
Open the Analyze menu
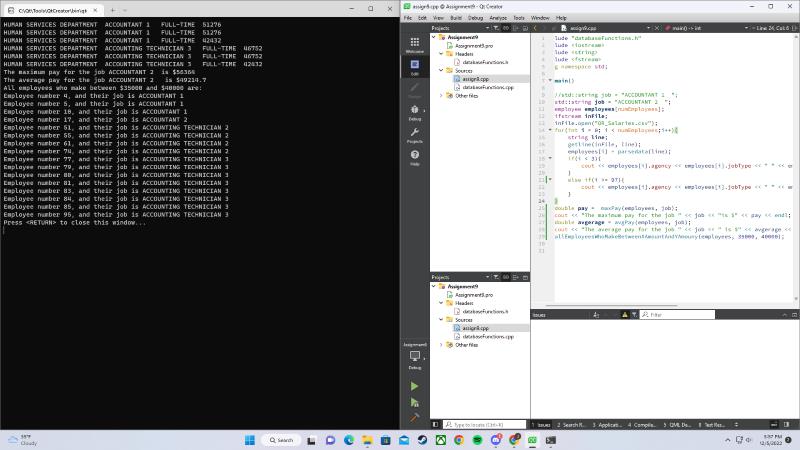coord(498,18)
